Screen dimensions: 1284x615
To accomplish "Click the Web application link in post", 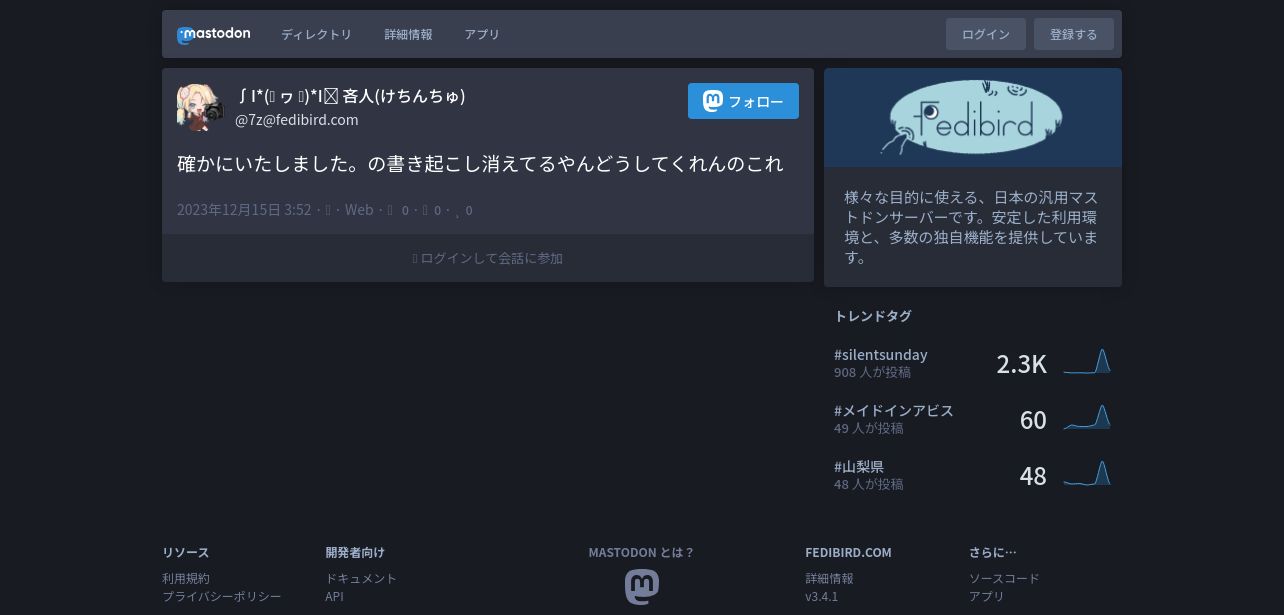I will 359,210.
